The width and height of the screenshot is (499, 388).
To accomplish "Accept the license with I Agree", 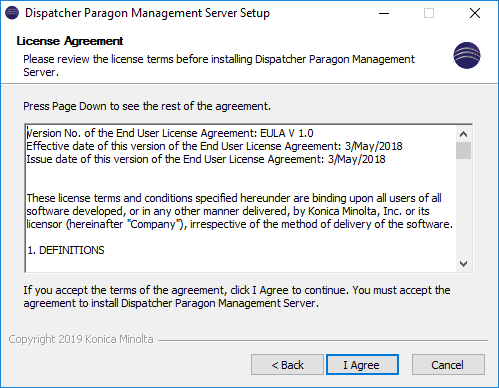I will click(x=362, y=365).
